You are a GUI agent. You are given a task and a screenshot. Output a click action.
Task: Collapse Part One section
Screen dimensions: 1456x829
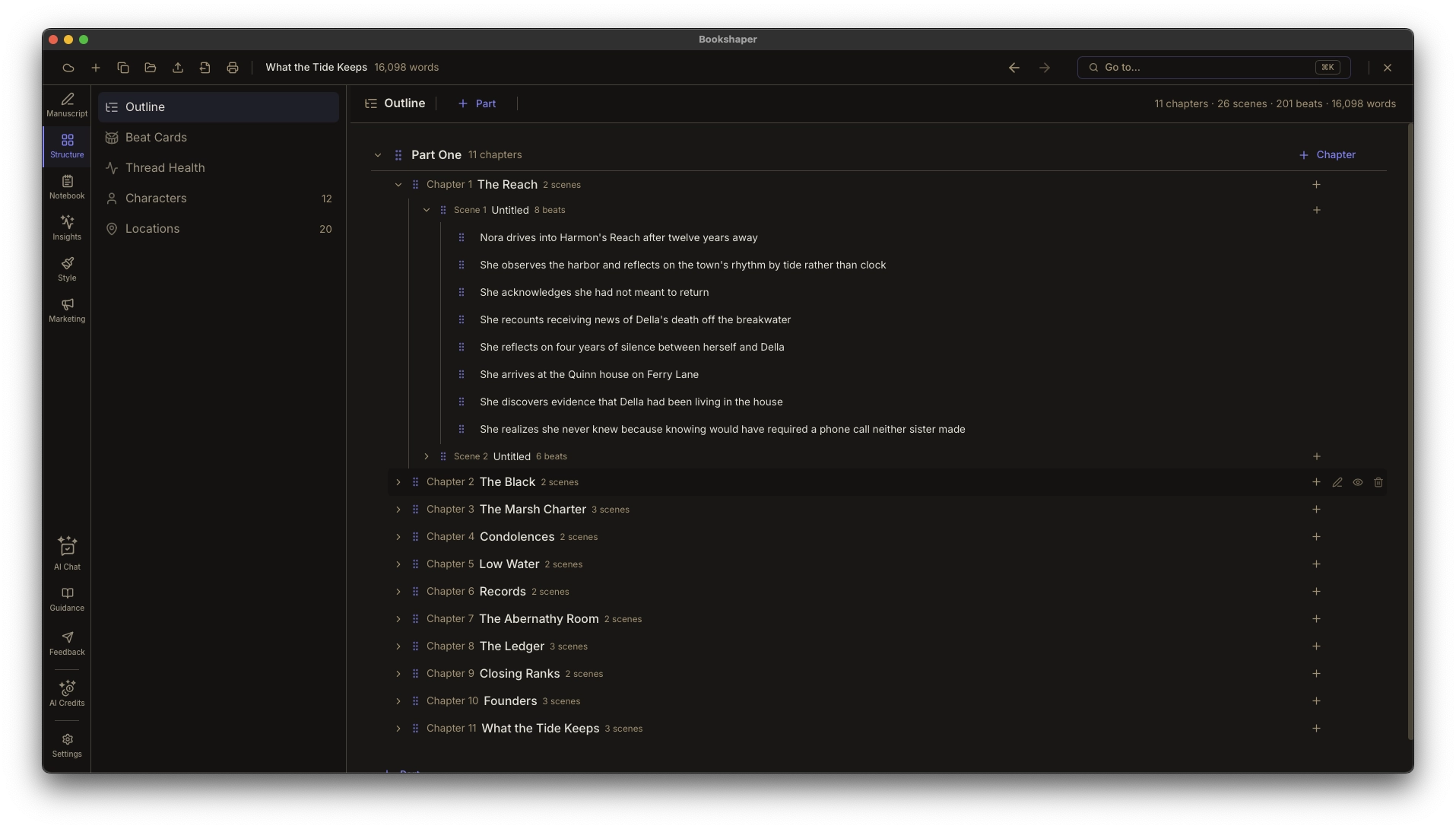[x=378, y=155]
